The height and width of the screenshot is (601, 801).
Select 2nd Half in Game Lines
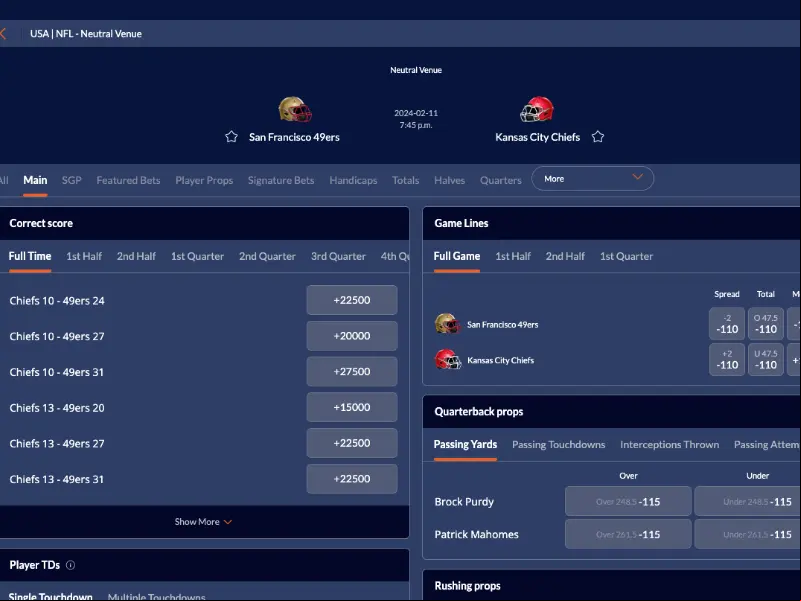565,256
